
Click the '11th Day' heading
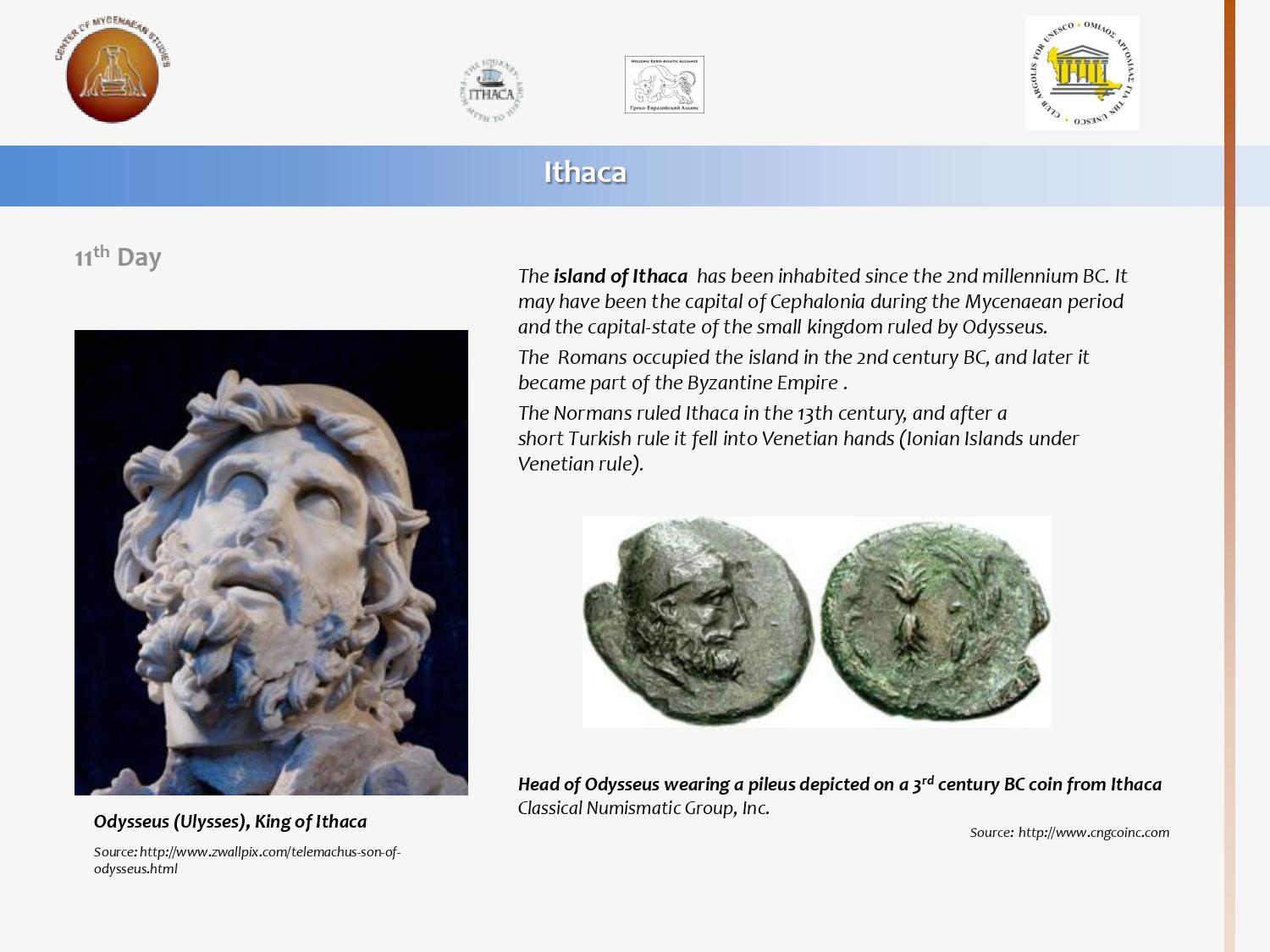[118, 257]
